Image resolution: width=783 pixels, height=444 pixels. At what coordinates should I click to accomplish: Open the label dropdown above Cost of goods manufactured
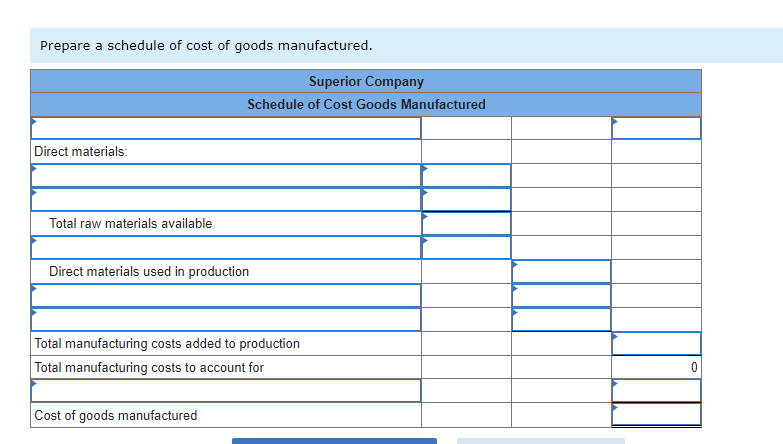(226, 391)
